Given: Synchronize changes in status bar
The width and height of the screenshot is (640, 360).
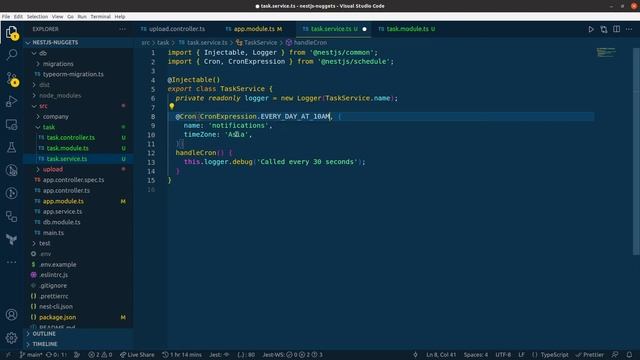Looking at the screenshot, I should [x=56, y=355].
